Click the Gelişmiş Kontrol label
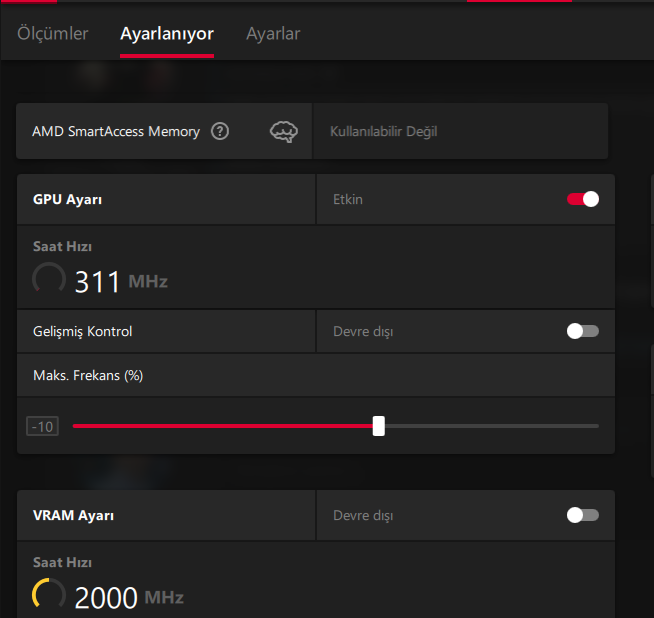Viewport: 654px width, 618px height. click(x=83, y=331)
